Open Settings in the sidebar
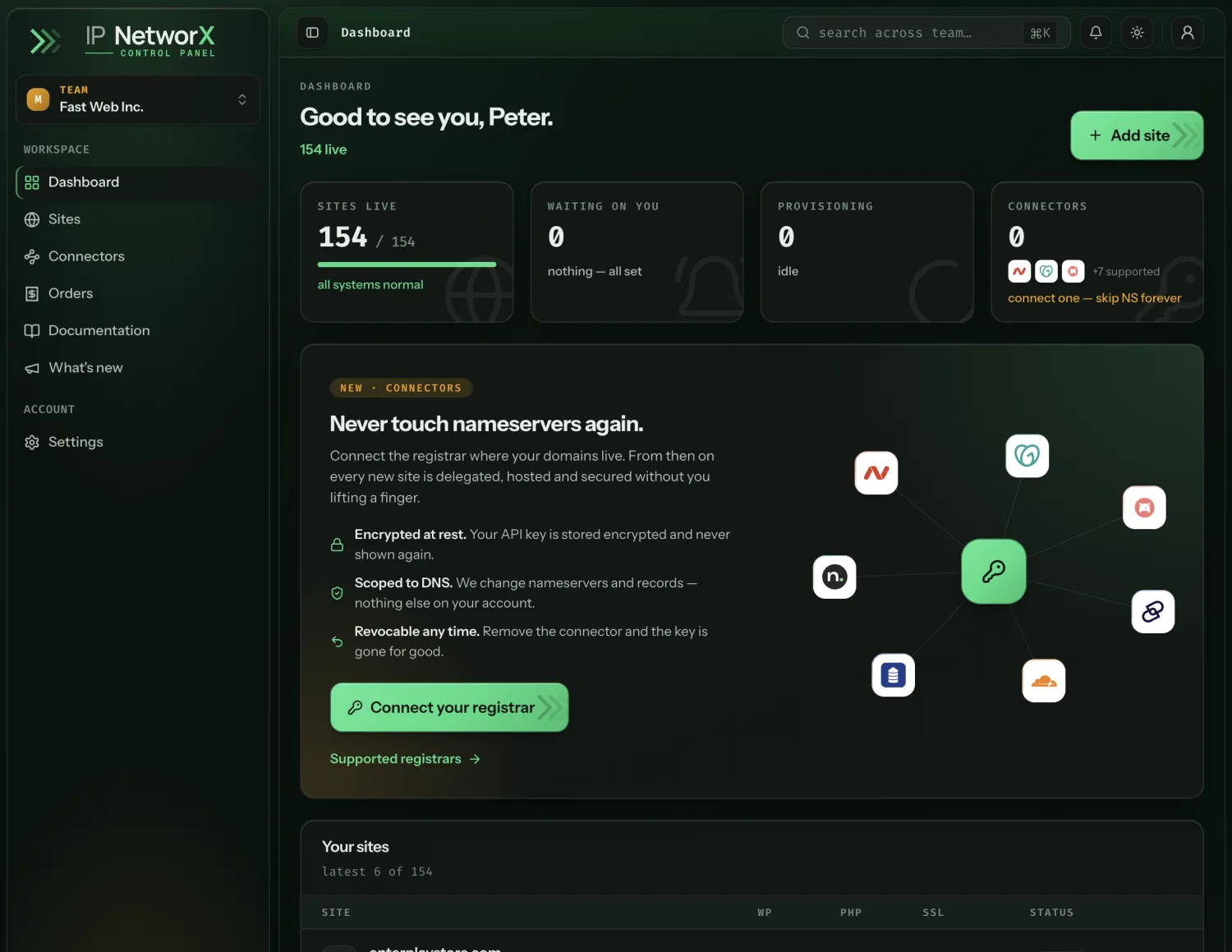 coord(138,442)
